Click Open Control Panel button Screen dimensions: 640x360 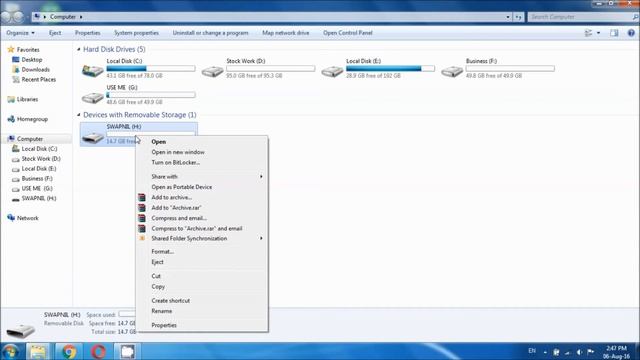click(x=348, y=33)
